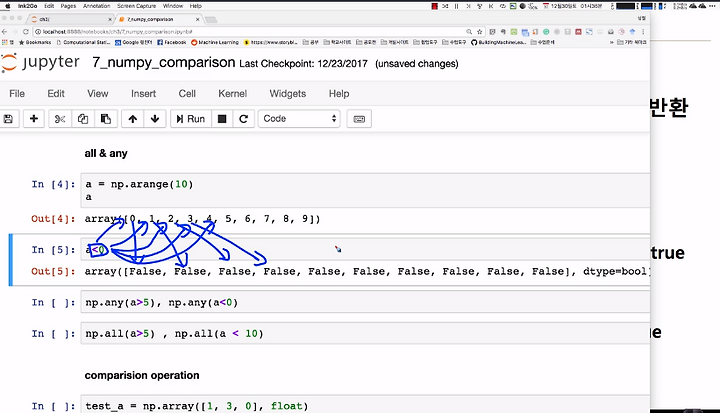The height and width of the screenshot is (413, 720).
Task: Click the green circle extension icon
Action: pos(546,32)
